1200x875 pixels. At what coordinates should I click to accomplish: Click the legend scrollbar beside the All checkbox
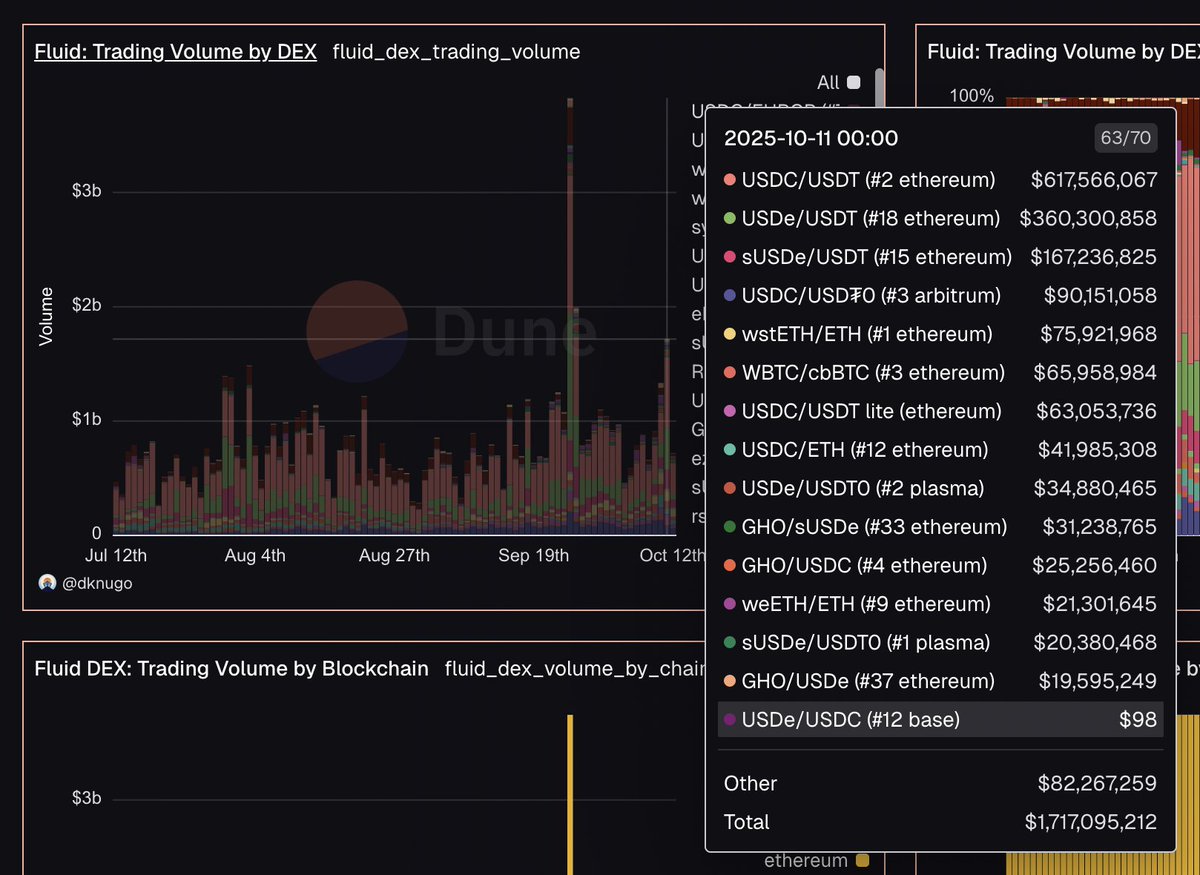[879, 85]
